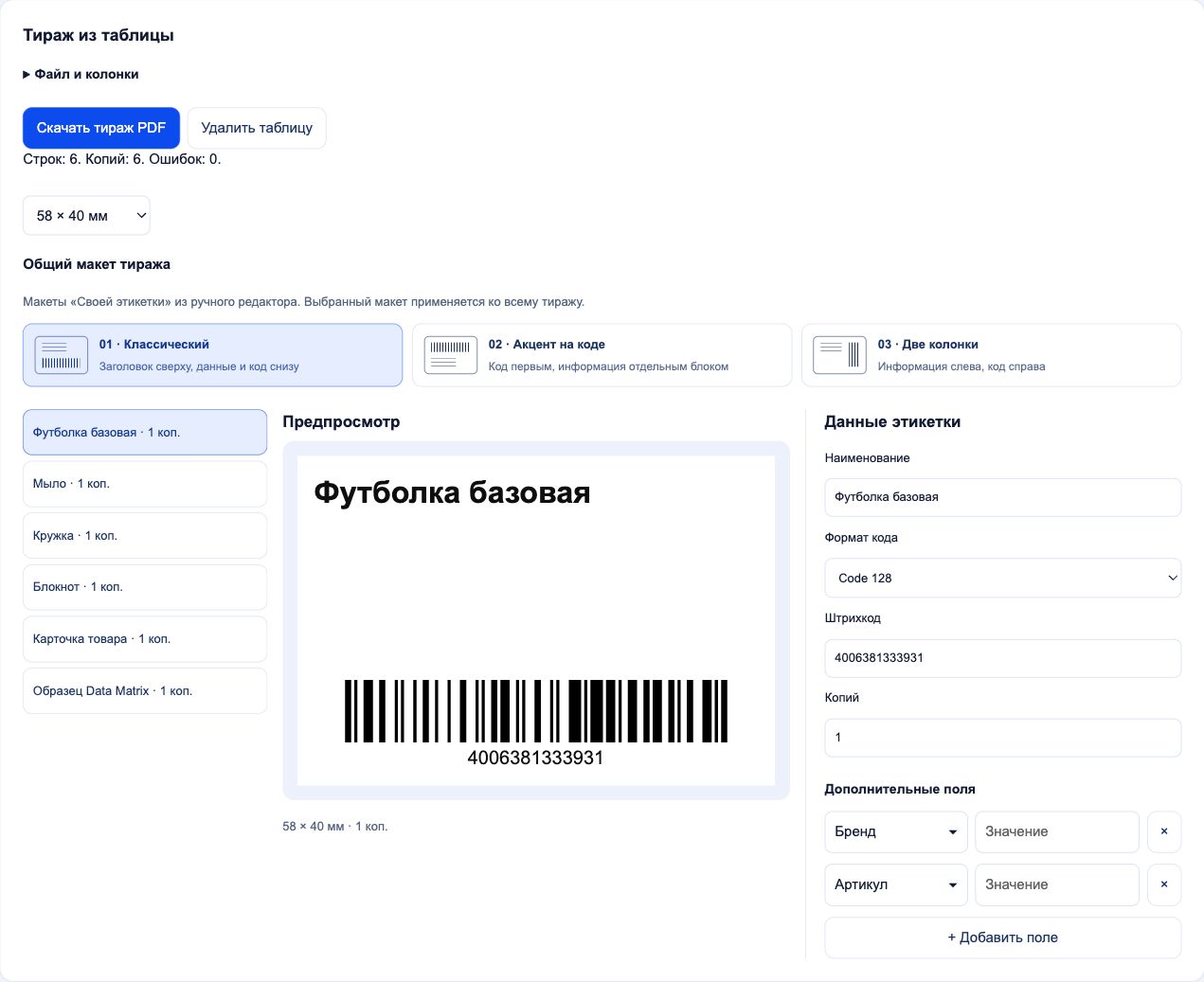Select the Classic layout thumbnail icon

point(62,355)
